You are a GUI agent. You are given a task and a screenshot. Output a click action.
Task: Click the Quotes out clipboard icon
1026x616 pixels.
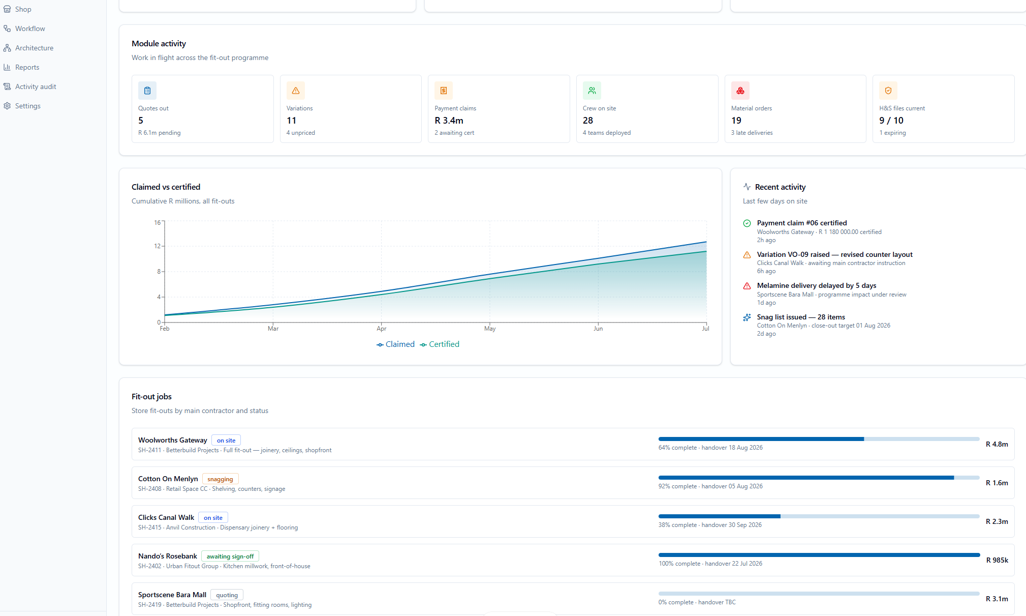coord(147,90)
